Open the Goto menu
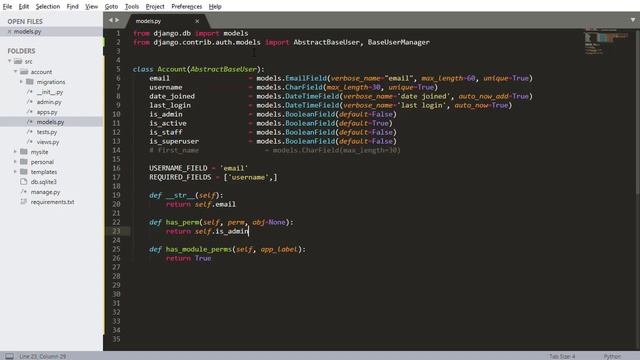Image resolution: width=640 pixels, height=360 pixels. pyautogui.click(x=111, y=7)
